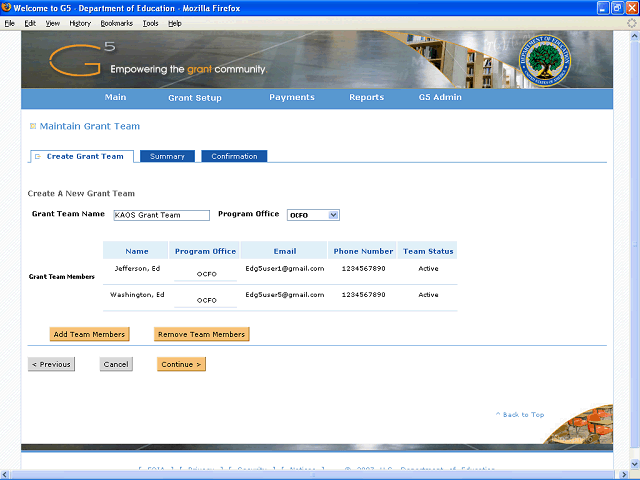Viewport: 640px width, 480px height.
Task: Click the Cancel button
Action: [x=116, y=364]
